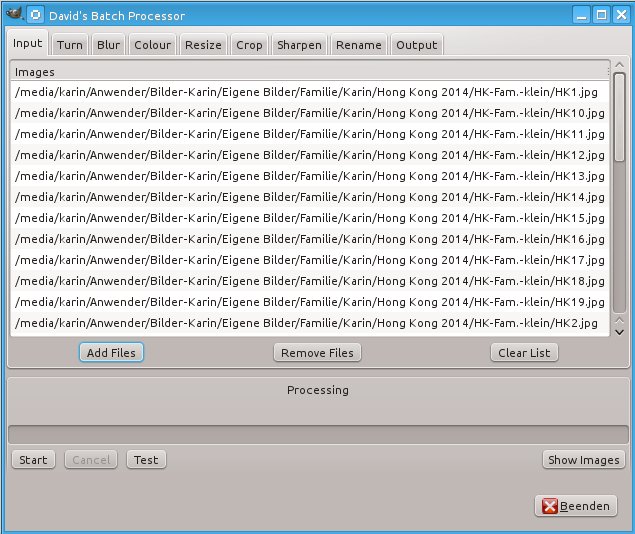Click the processing progress bar
Viewport: 635px width, 534px height.
click(318, 434)
